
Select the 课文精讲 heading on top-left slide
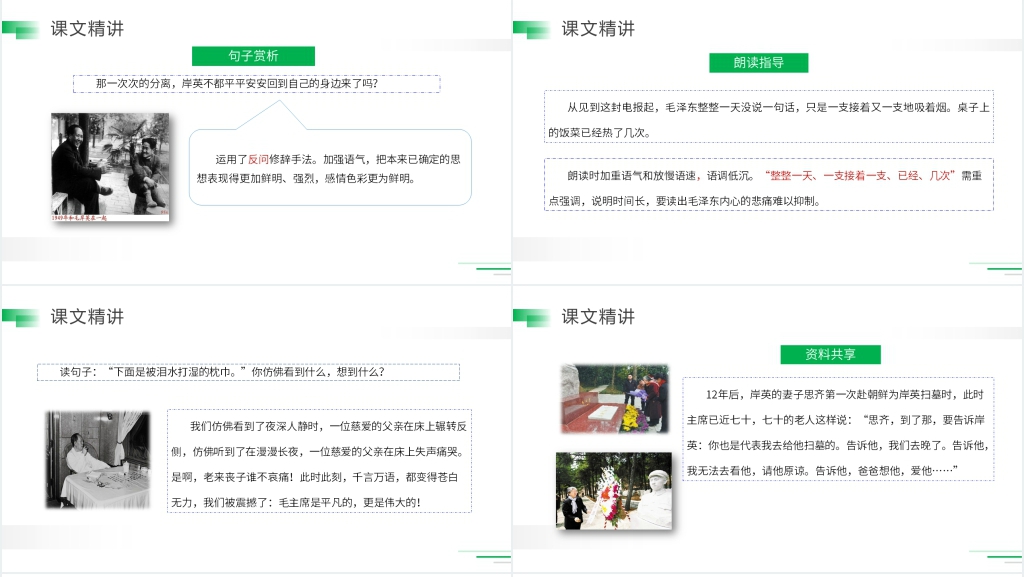(85, 29)
